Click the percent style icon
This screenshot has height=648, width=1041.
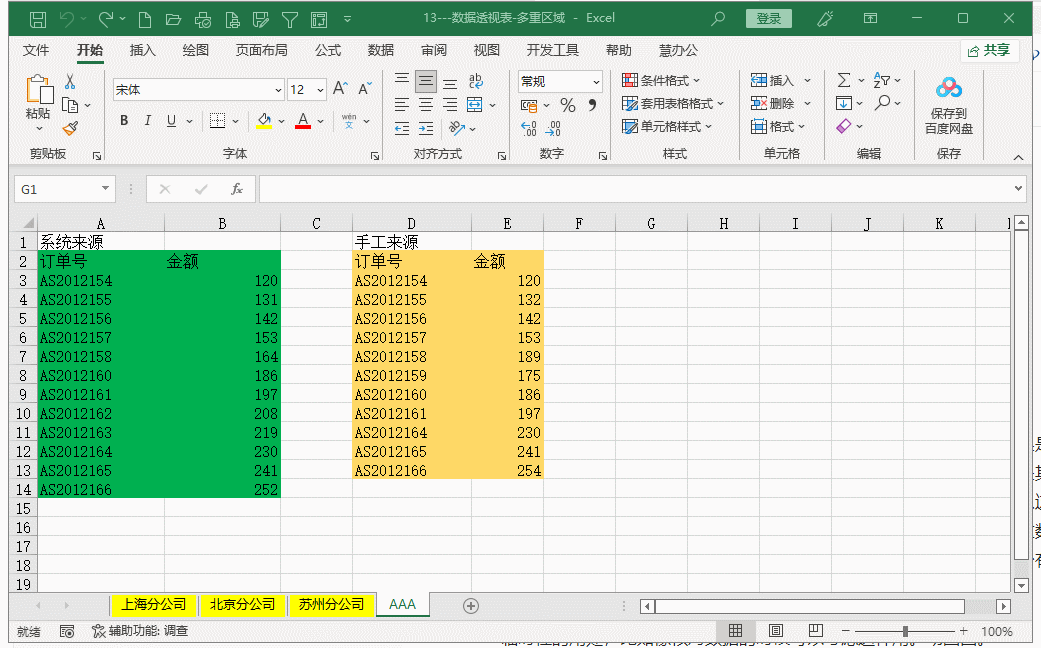(x=568, y=105)
